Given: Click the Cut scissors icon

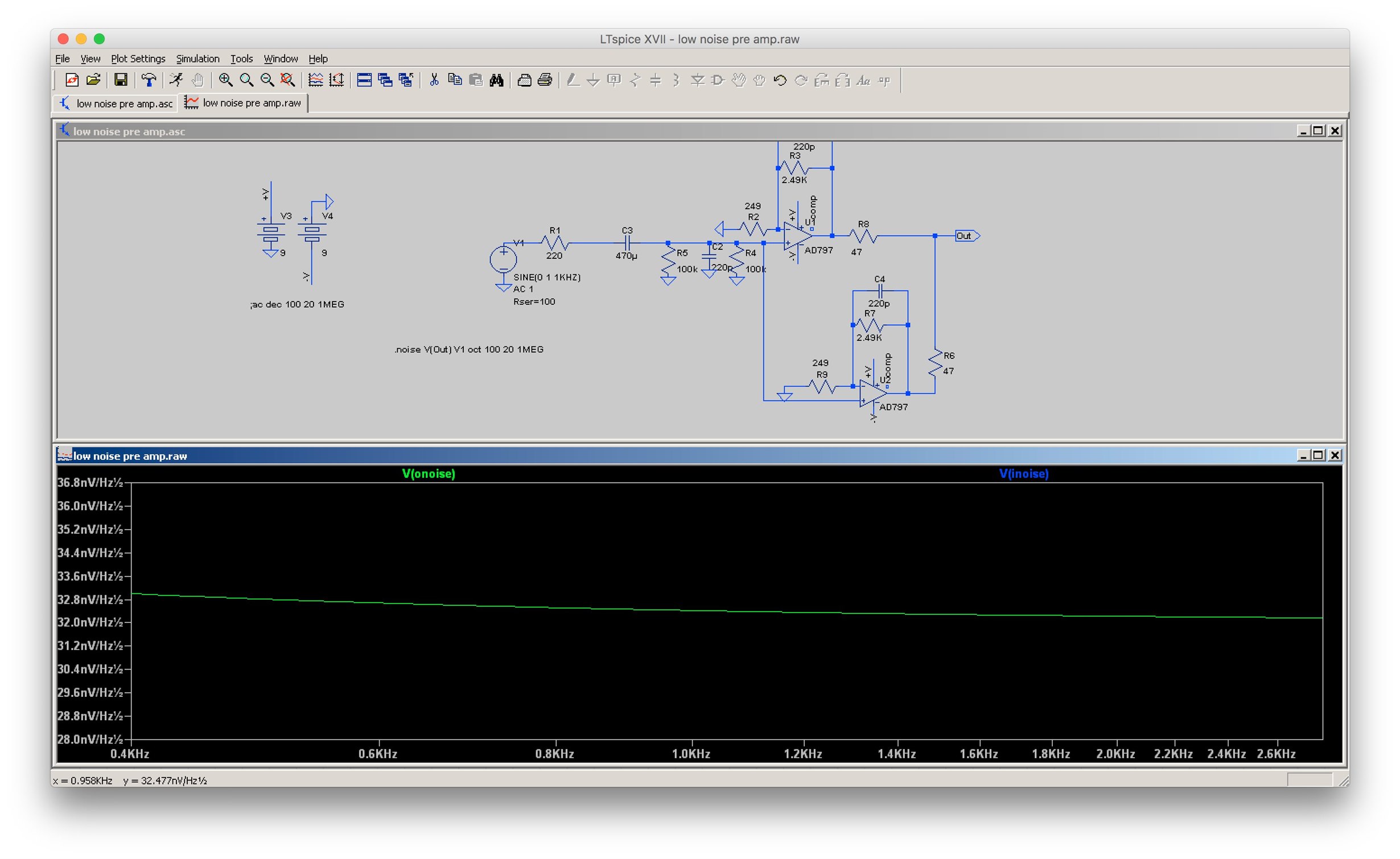Looking at the screenshot, I should tap(434, 80).
